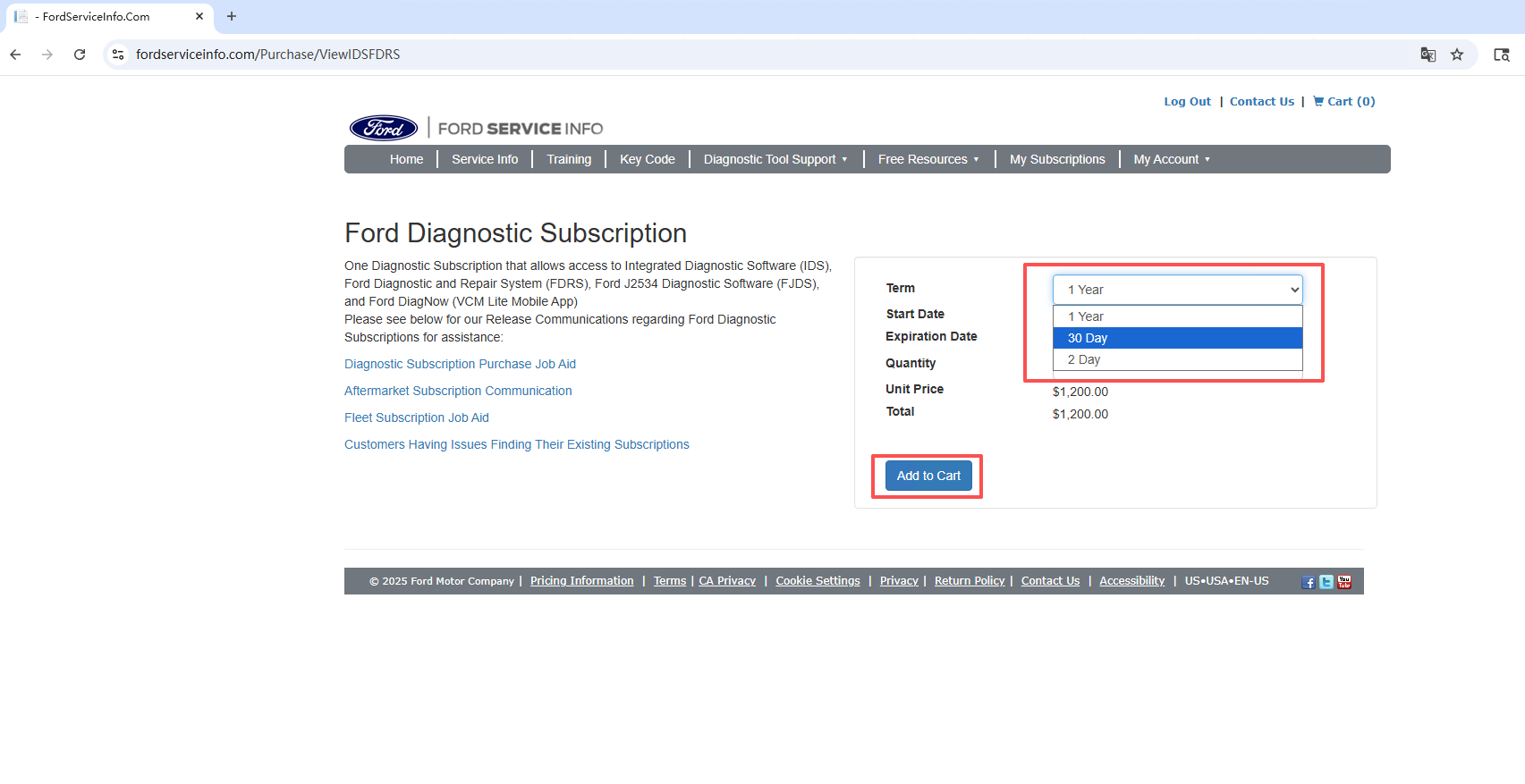1525x784 pixels.
Task: Click the YouTube icon in footer
Action: tap(1344, 582)
